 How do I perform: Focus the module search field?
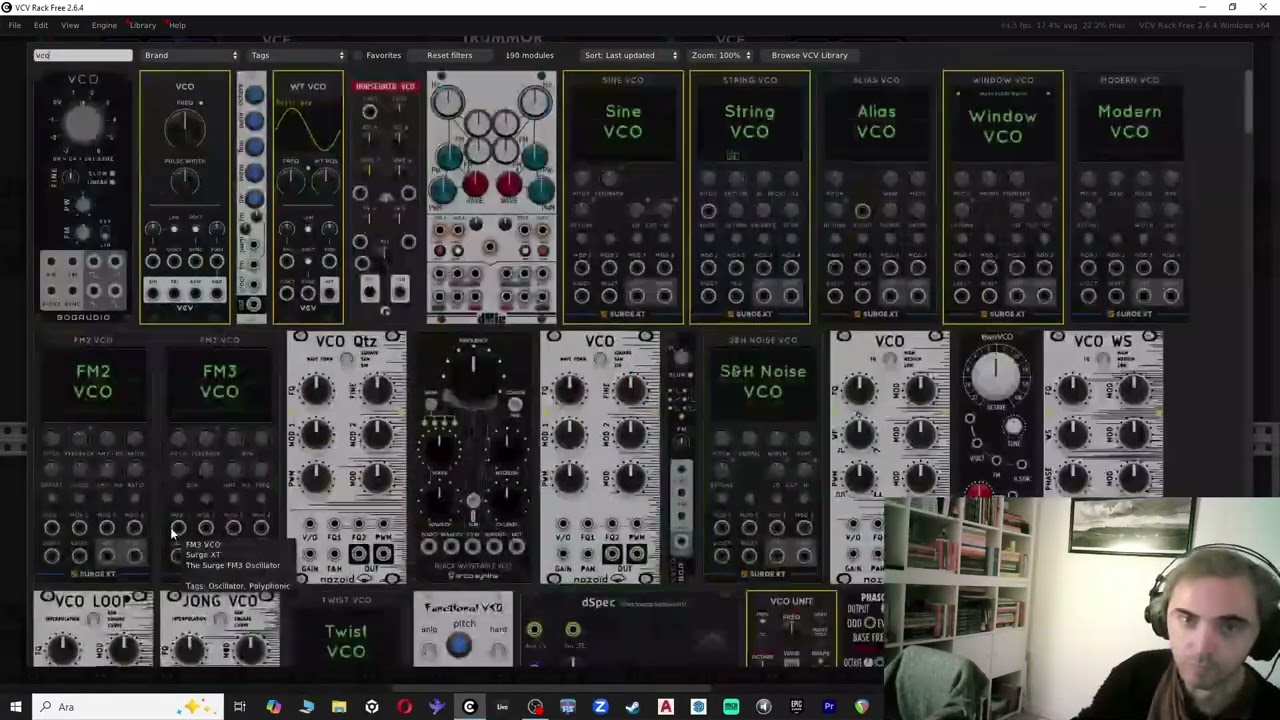pyautogui.click(x=83, y=55)
